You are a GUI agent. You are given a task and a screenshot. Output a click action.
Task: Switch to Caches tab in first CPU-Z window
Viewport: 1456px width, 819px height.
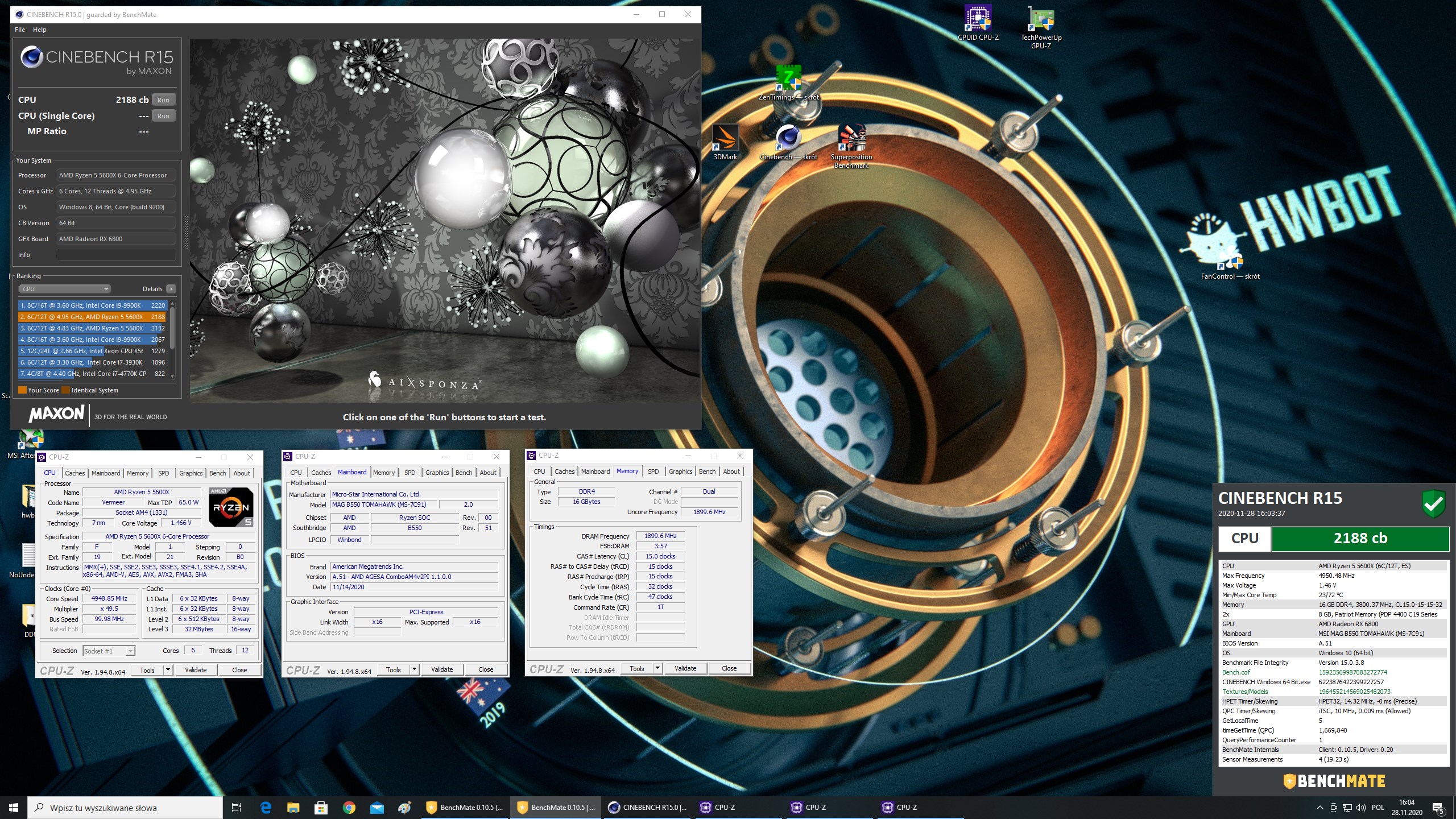pos(75,473)
